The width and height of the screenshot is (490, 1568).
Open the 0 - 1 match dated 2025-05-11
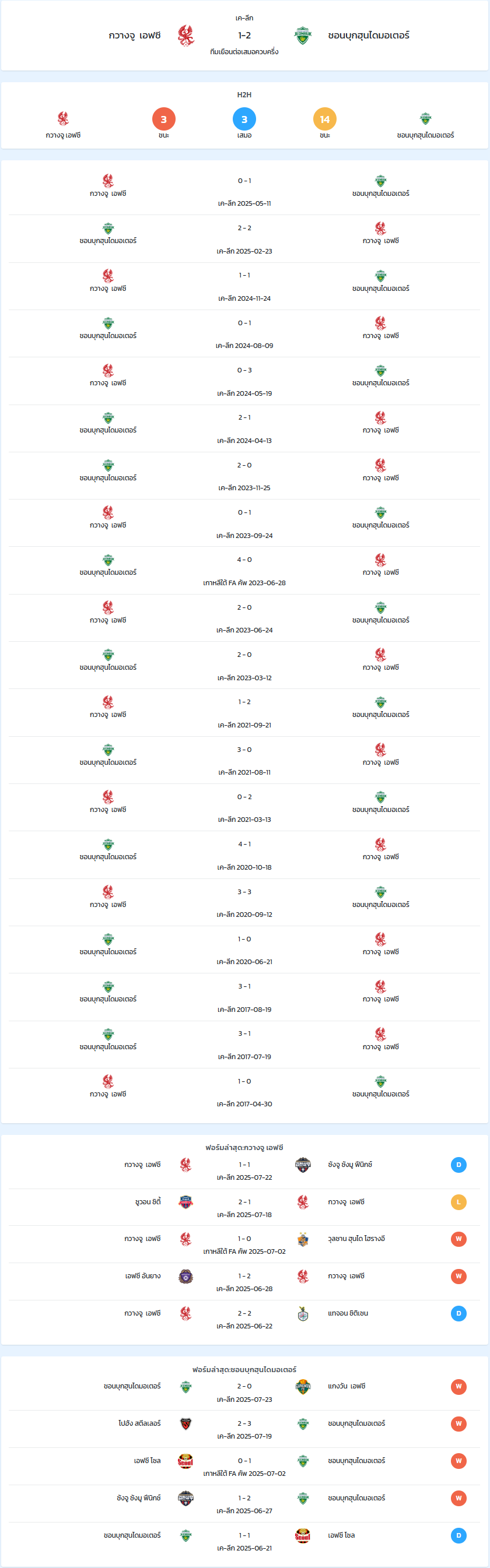pyautogui.click(x=244, y=191)
